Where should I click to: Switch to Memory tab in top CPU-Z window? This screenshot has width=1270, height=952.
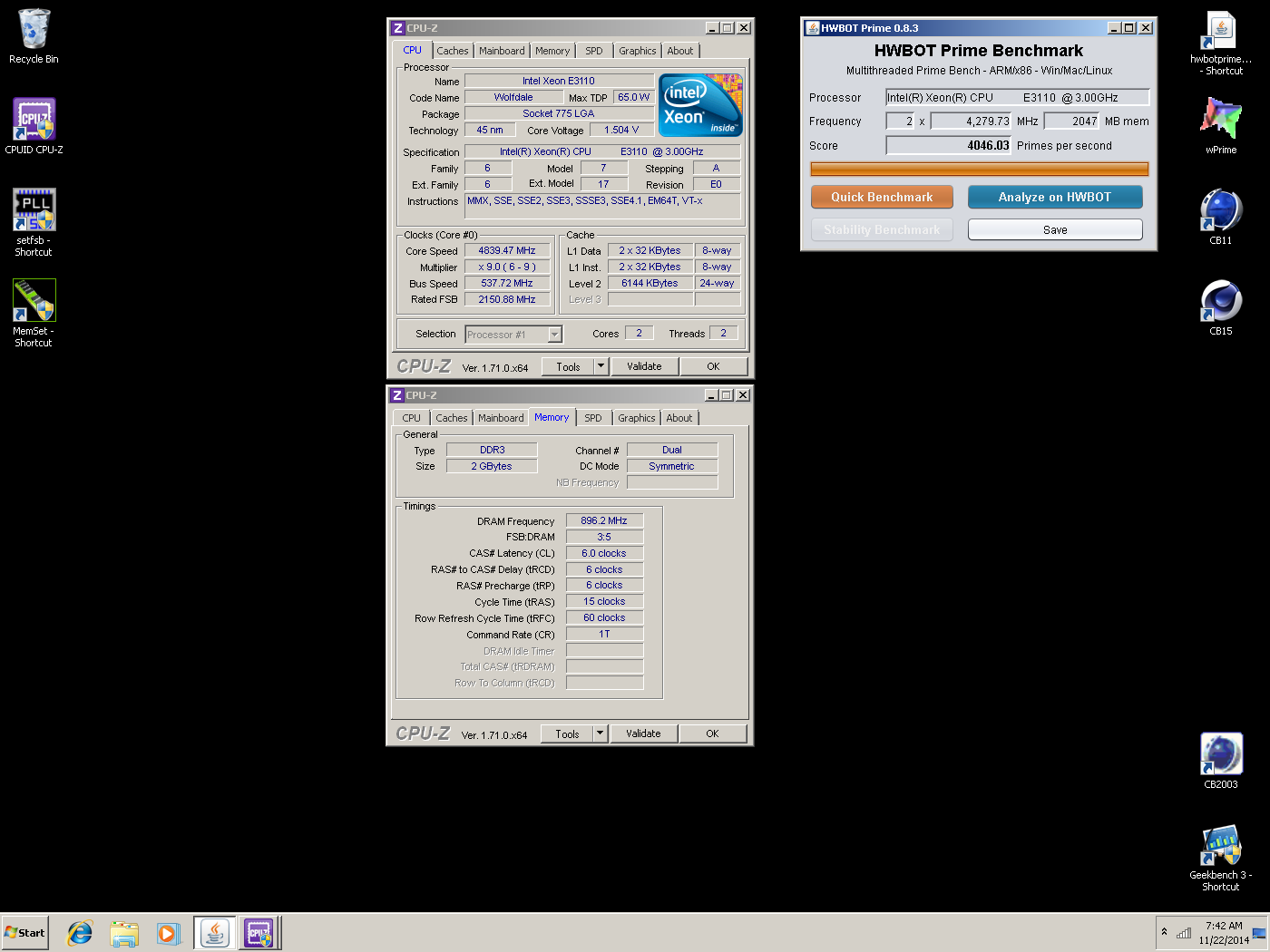click(552, 51)
